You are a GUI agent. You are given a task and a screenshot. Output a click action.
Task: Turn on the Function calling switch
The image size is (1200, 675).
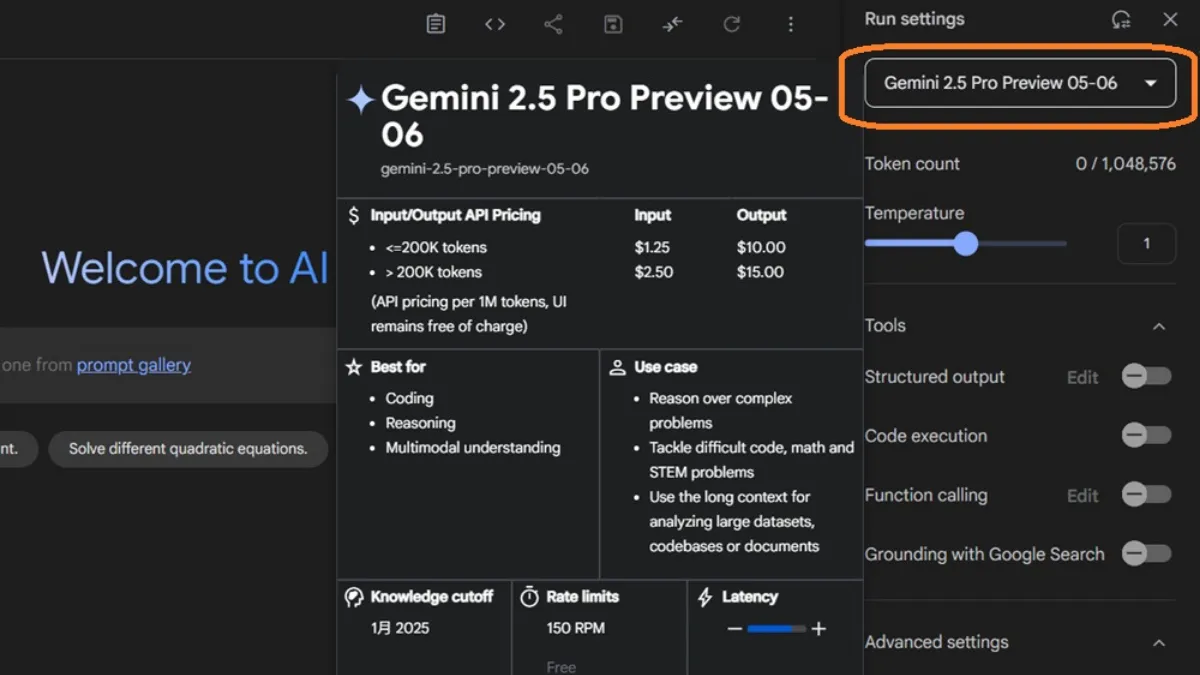(1146, 494)
